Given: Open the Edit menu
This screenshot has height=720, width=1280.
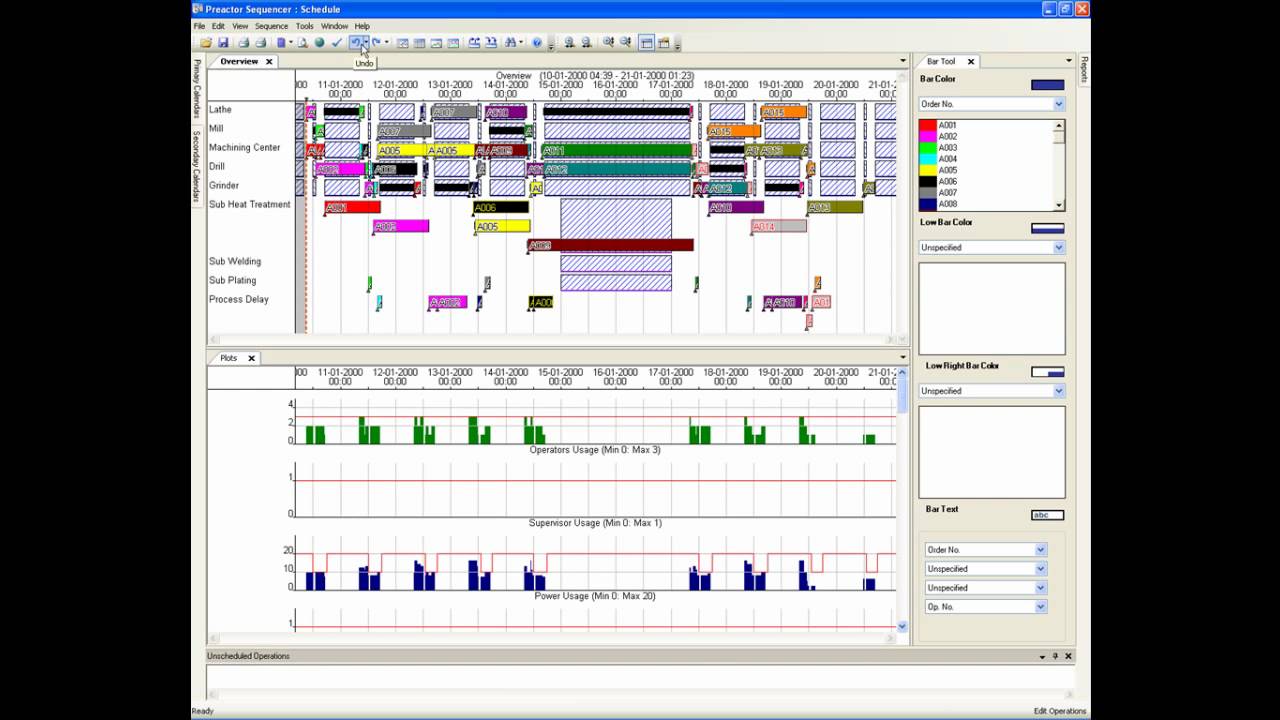Looking at the screenshot, I should coord(218,26).
